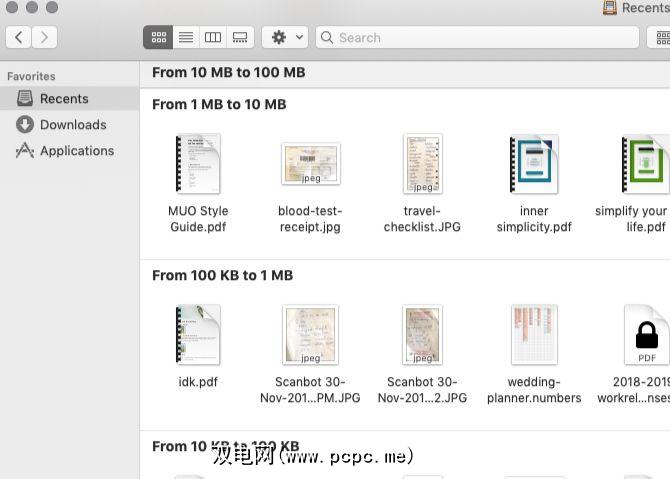Select the MUO Style Guide.pdf thumbnail
The image size is (670, 479).
pyautogui.click(x=198, y=164)
